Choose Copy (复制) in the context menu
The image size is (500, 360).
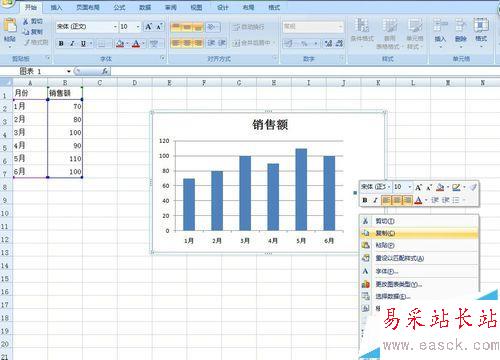(419, 233)
